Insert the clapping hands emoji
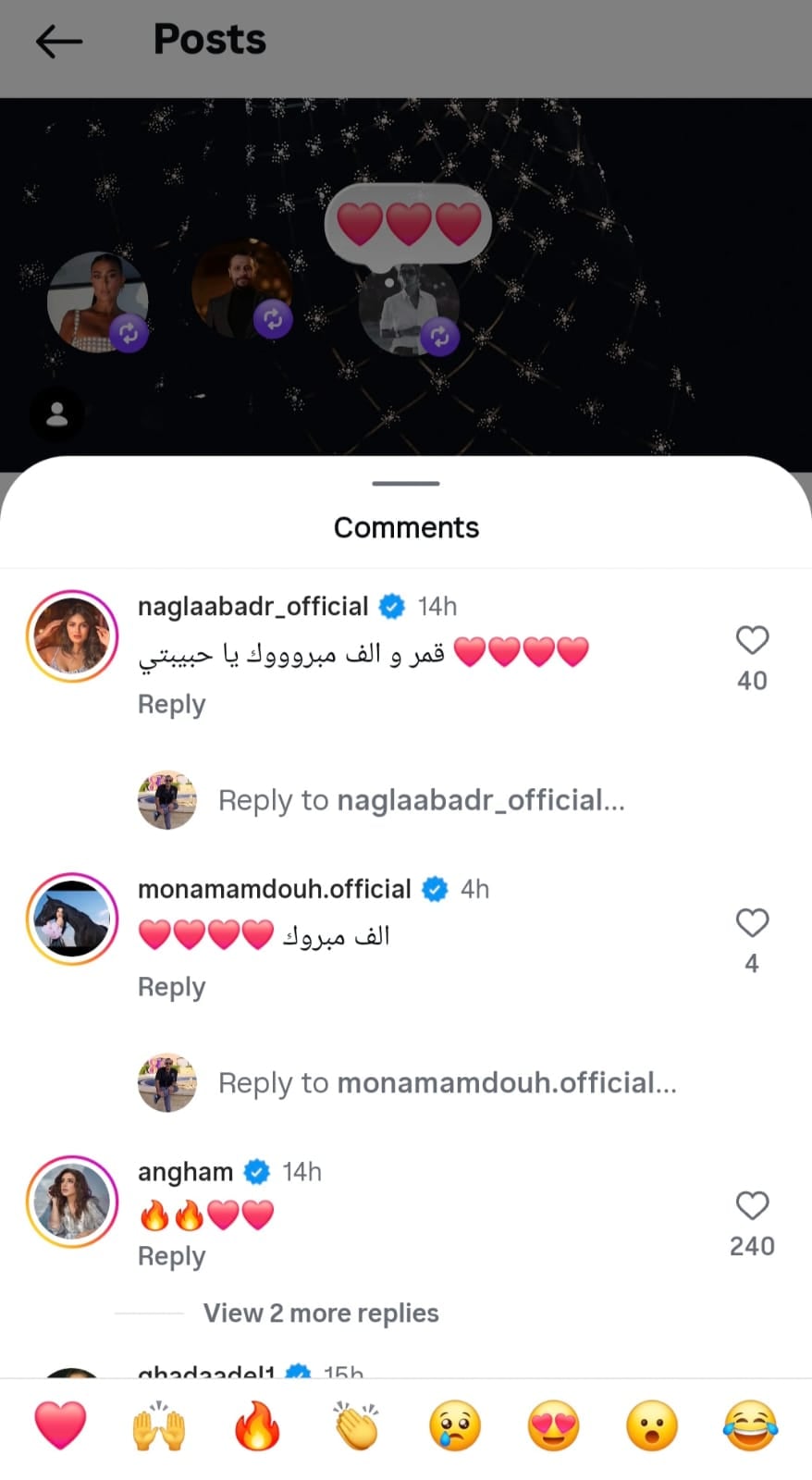This screenshot has height=1480, width=812. (356, 1425)
